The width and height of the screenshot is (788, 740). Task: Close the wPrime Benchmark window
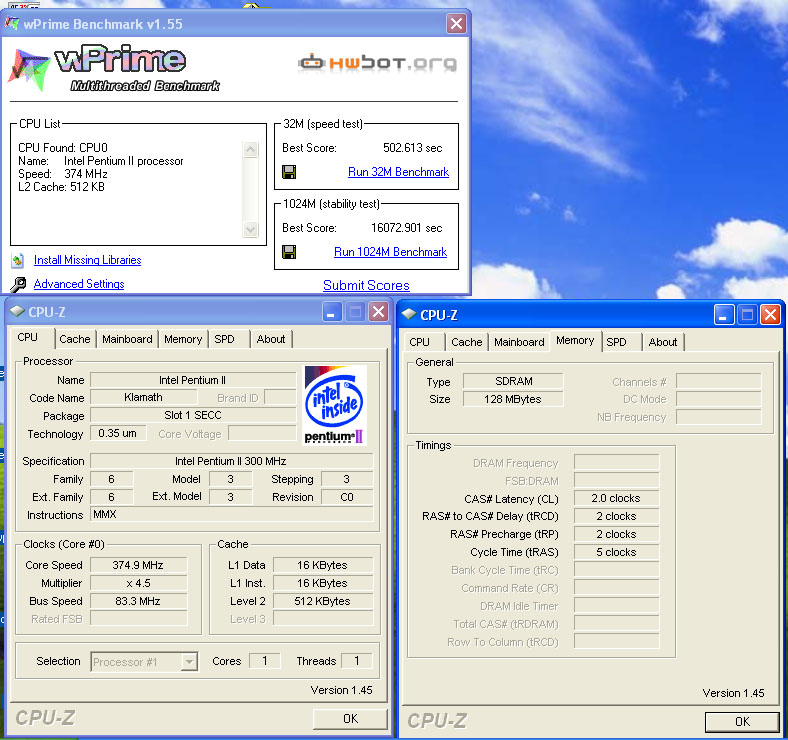click(x=456, y=24)
